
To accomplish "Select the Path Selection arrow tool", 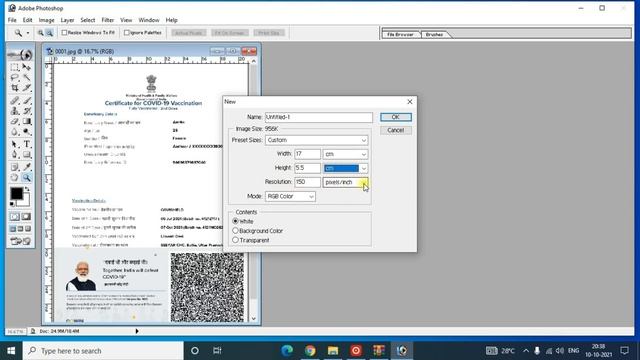I will point(15,144).
